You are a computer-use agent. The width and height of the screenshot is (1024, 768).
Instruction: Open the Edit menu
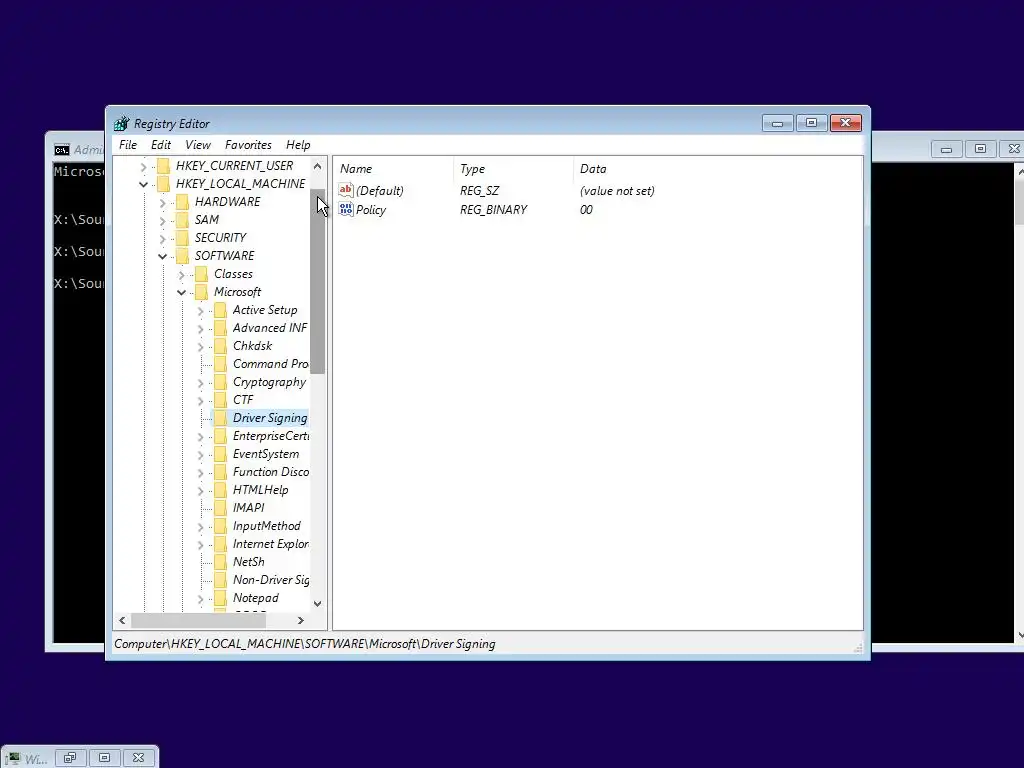pyautogui.click(x=161, y=145)
